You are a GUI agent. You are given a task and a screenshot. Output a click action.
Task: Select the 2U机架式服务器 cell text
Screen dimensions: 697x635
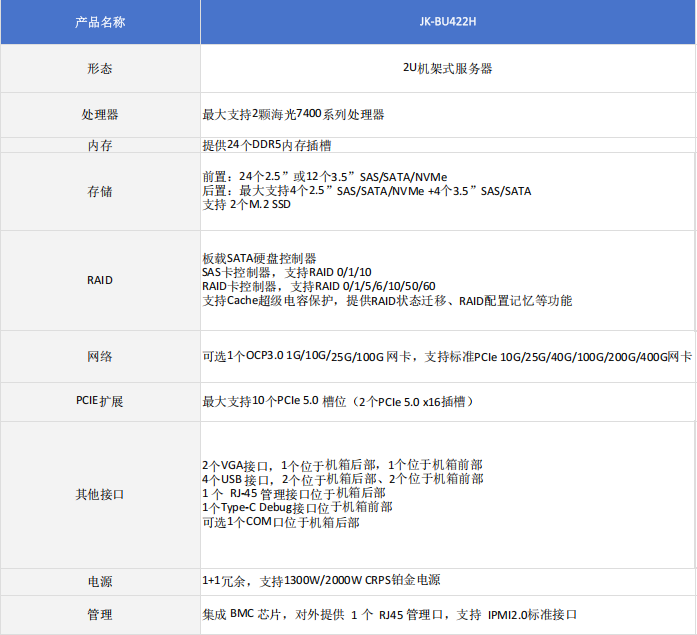[x=446, y=69]
